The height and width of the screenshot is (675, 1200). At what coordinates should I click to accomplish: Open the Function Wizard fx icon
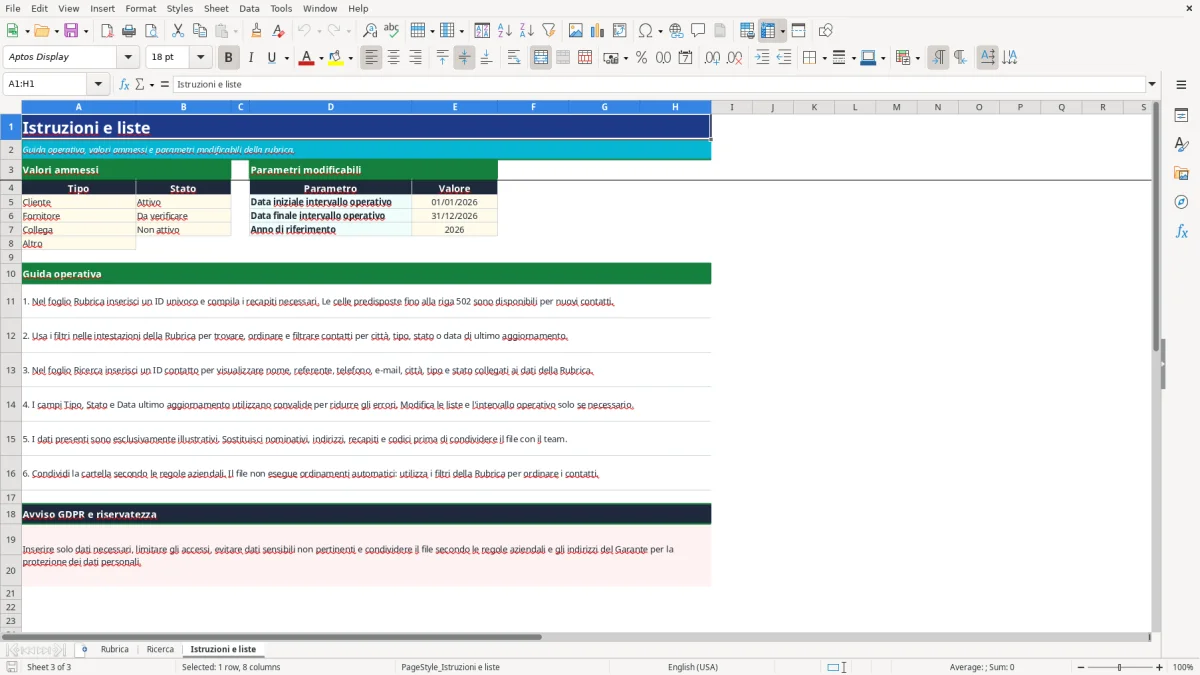coord(124,85)
